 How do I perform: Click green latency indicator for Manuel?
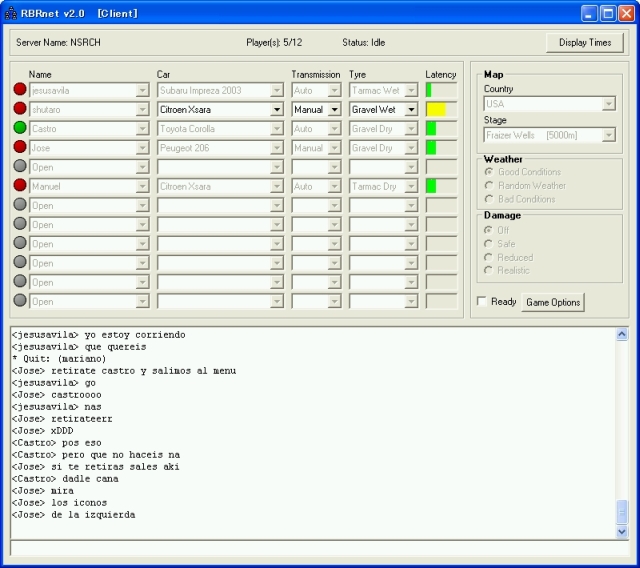click(x=431, y=186)
